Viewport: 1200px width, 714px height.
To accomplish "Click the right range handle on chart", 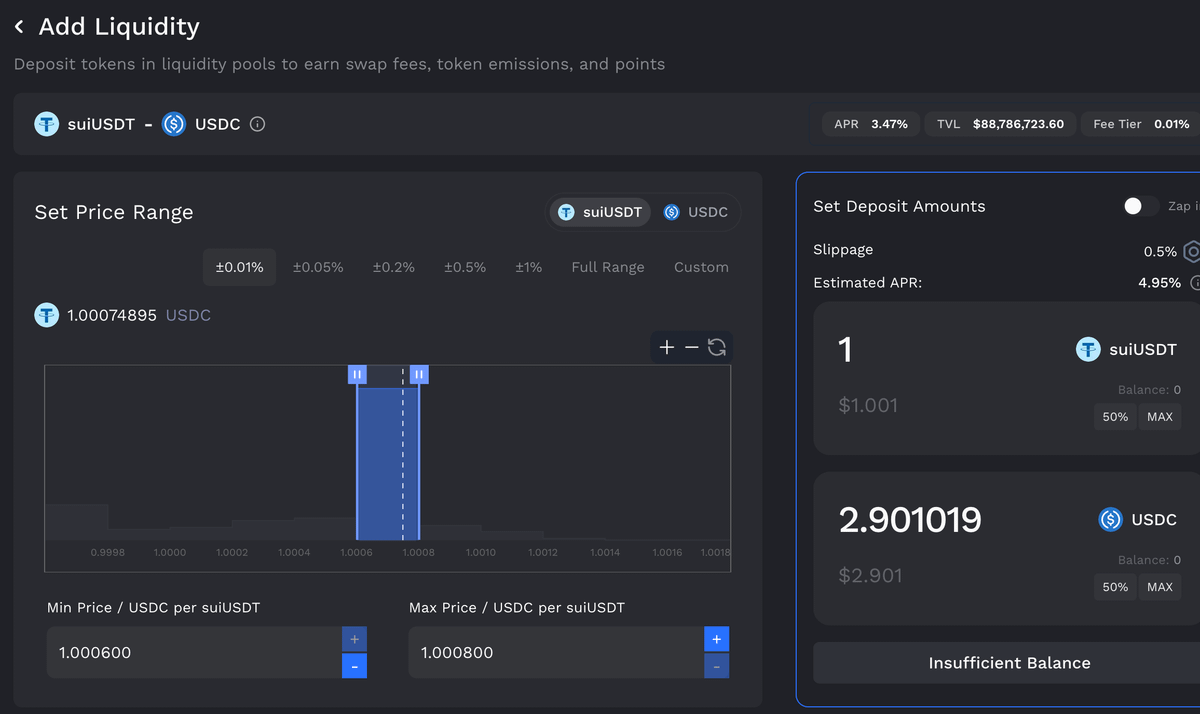I will tap(419, 374).
